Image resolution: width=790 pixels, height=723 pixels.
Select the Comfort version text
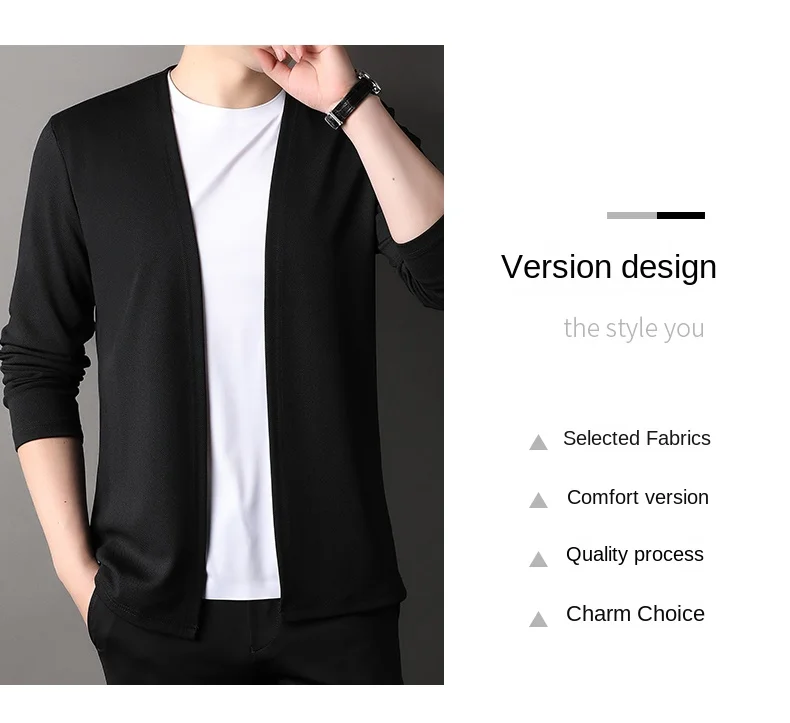click(x=637, y=497)
